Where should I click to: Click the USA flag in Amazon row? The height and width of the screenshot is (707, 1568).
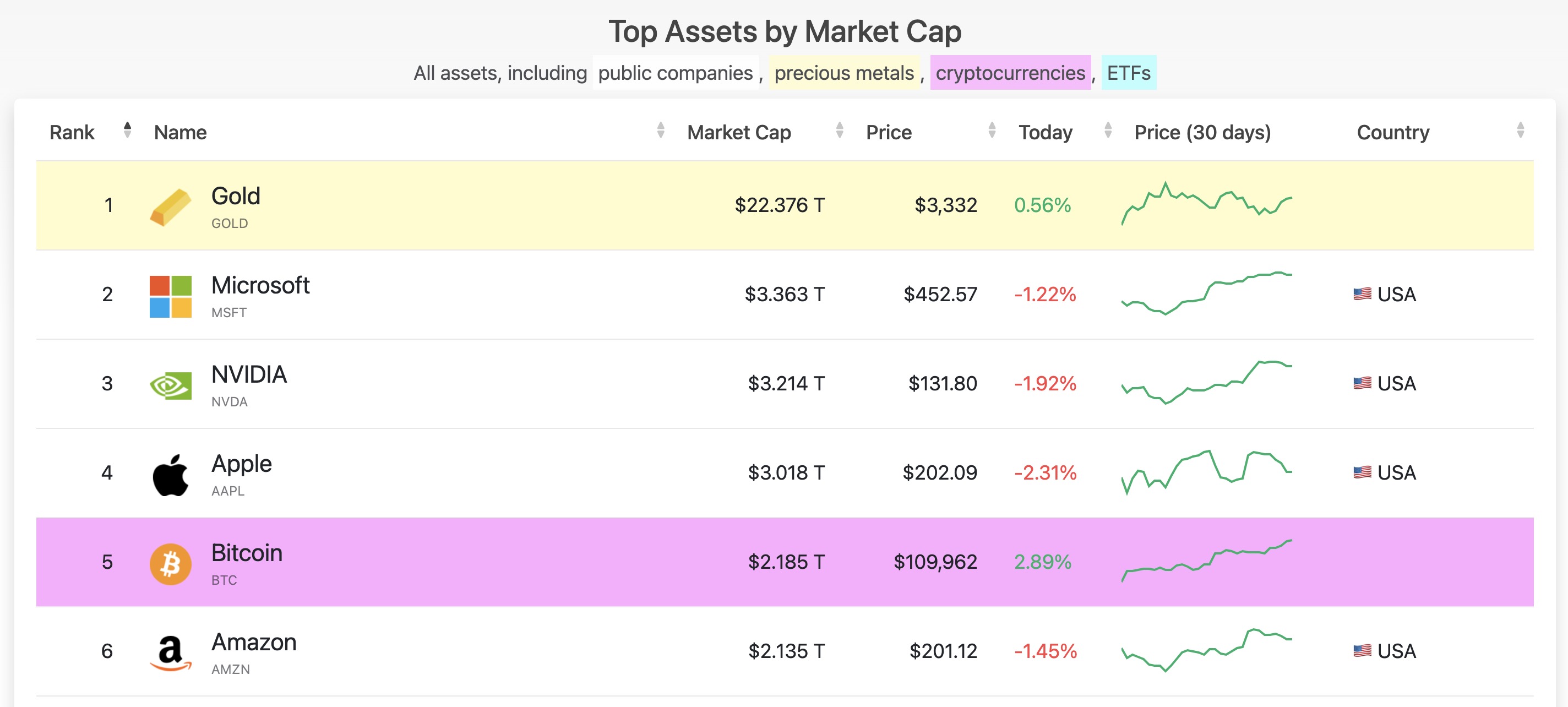point(1362,651)
